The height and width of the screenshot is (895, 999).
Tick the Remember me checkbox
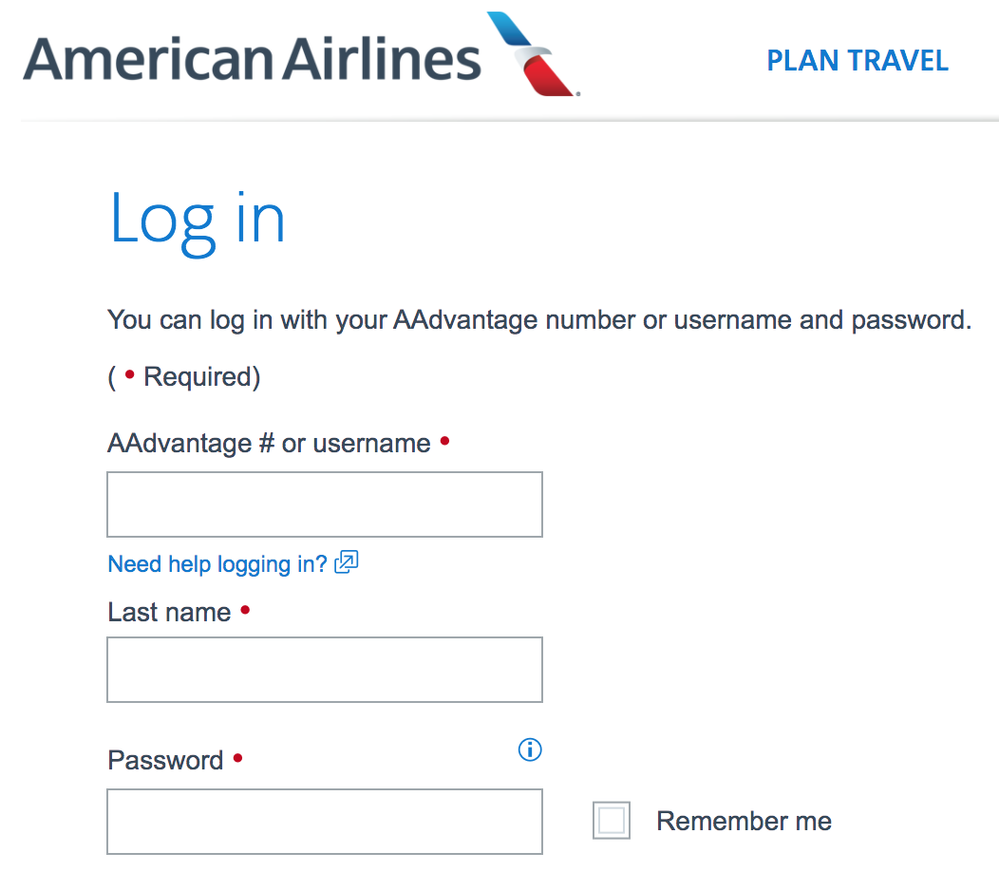(x=611, y=821)
